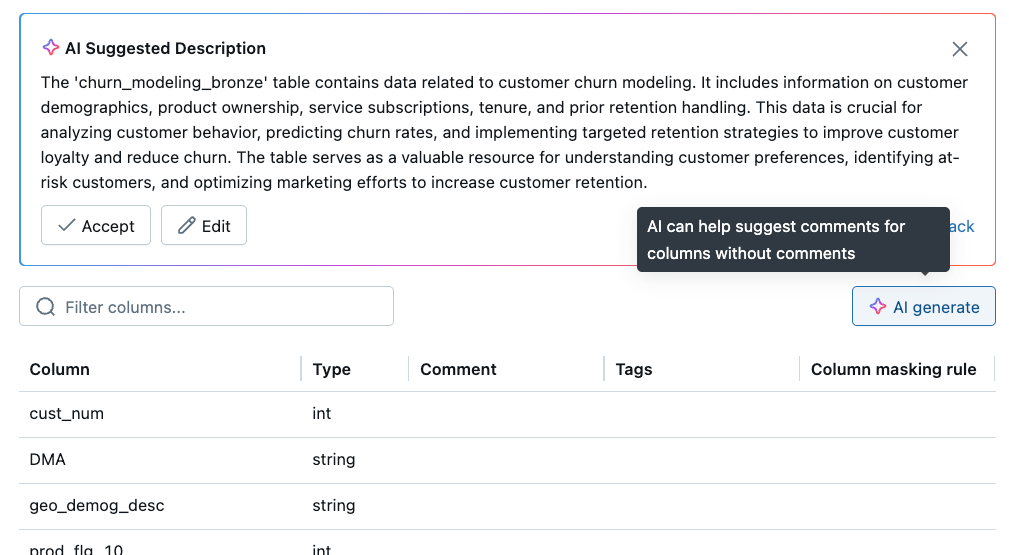The width and height of the screenshot is (1009, 555).
Task: Click the Column header in the table
Action: click(60, 369)
